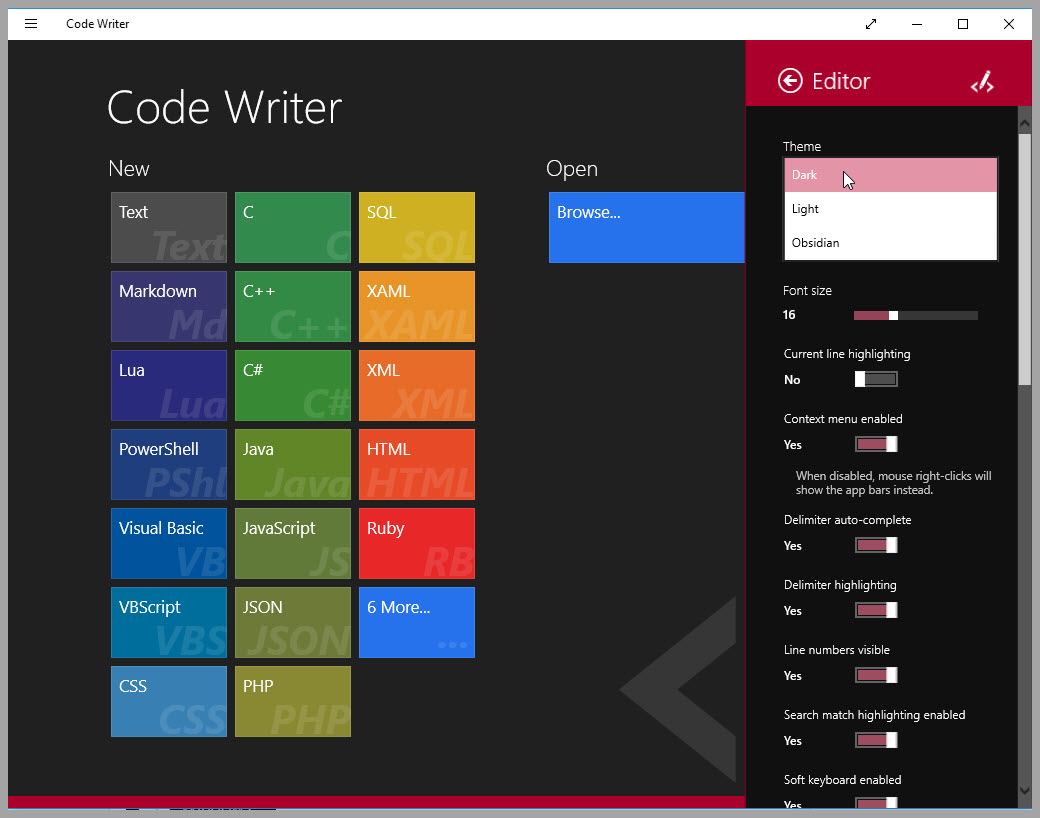This screenshot has height=818, width=1040.
Task: Click the back arrow in the Editor panel
Action: pyautogui.click(x=789, y=81)
